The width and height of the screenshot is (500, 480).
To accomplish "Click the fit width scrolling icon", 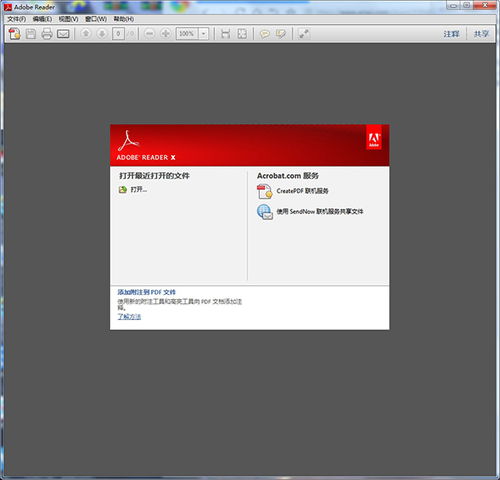I will 226,34.
